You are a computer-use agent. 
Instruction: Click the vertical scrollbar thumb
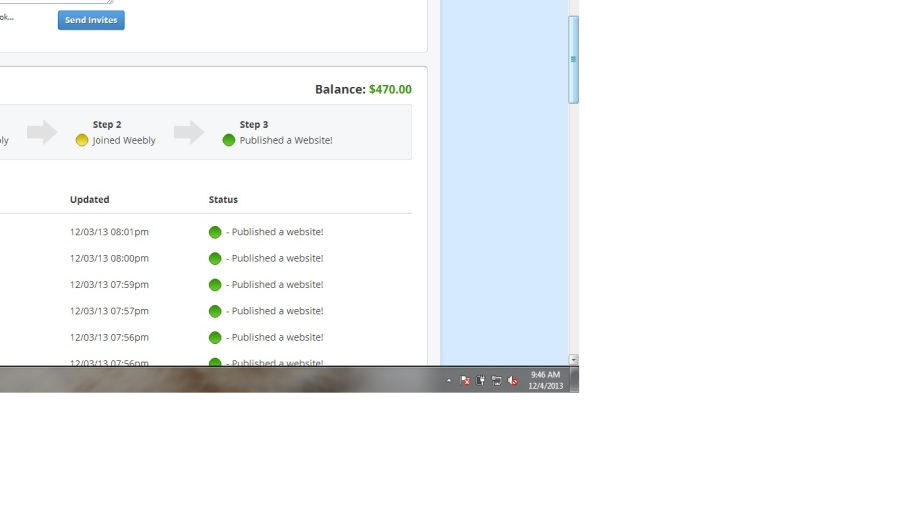pyautogui.click(x=573, y=60)
